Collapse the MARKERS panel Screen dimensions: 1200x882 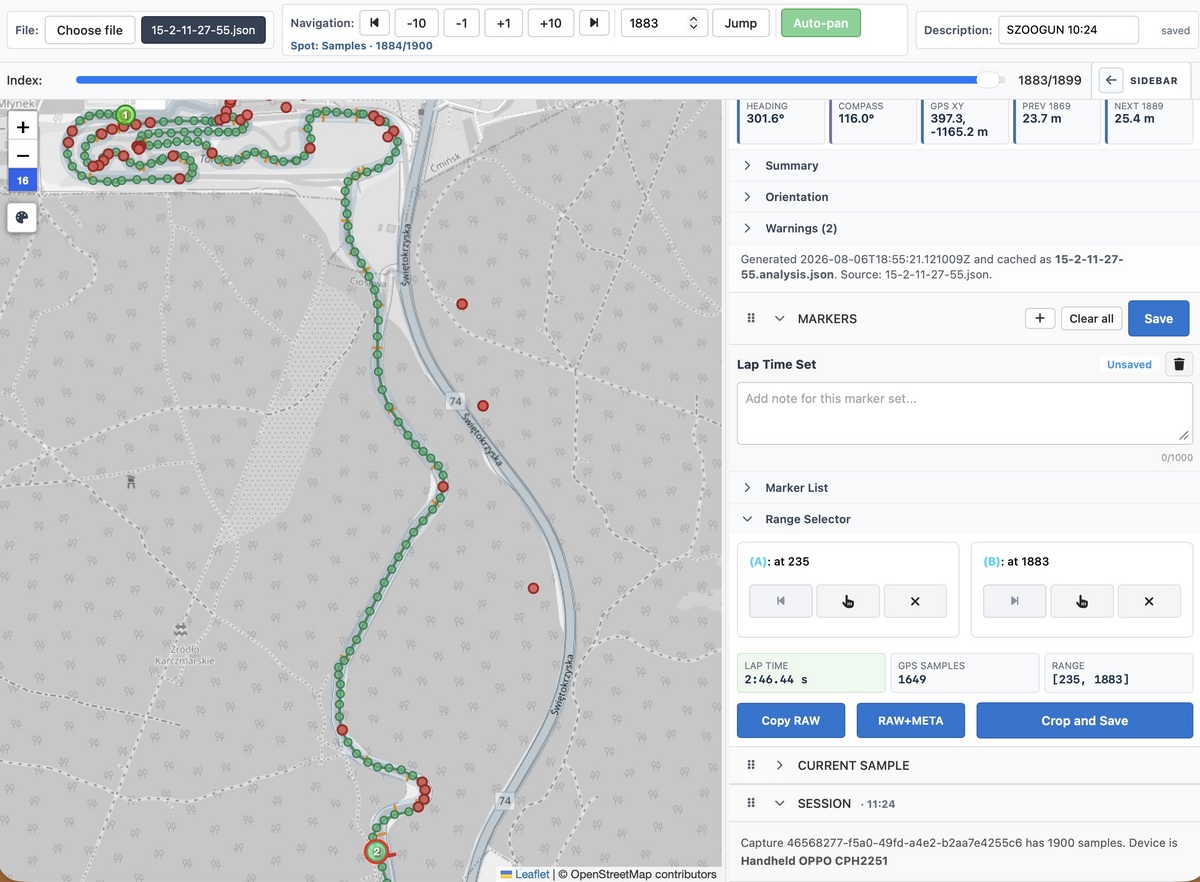(780, 319)
